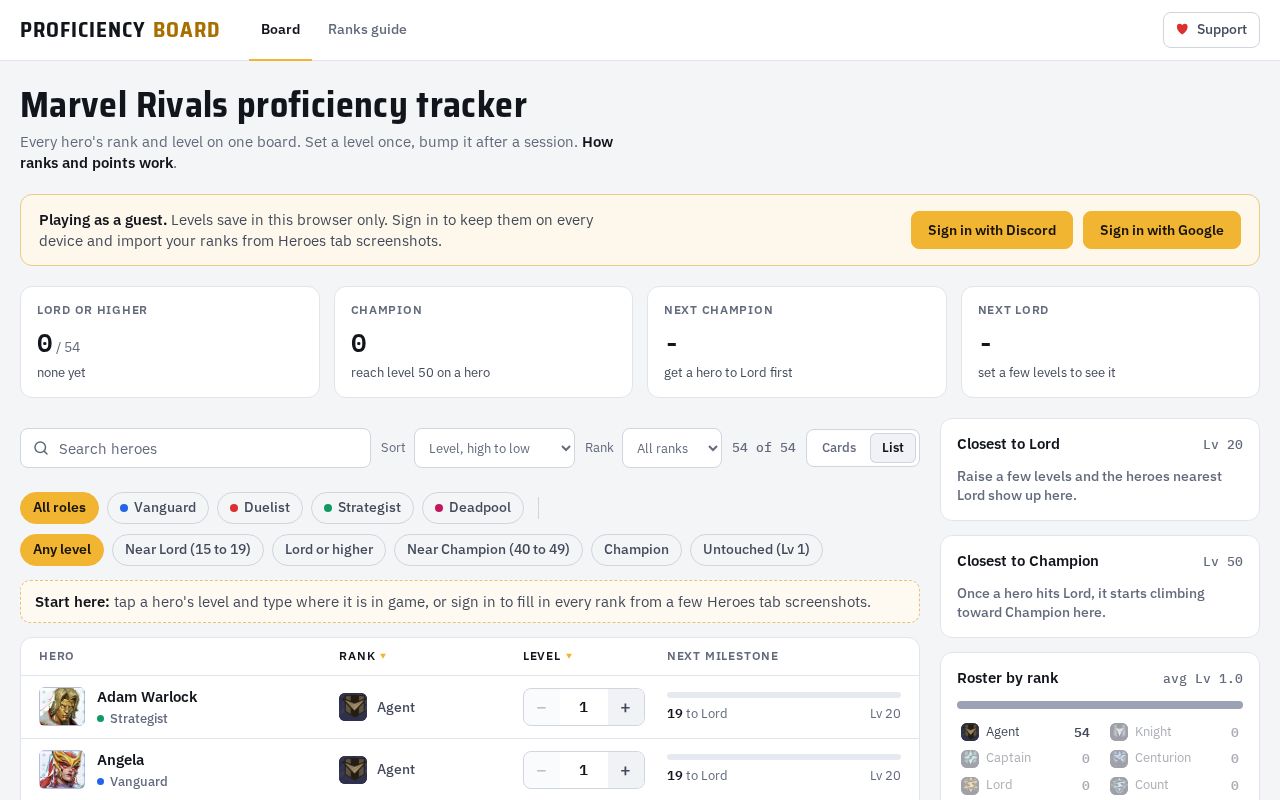Click the search magnifier icon
The height and width of the screenshot is (800, 1280).
click(x=41, y=448)
